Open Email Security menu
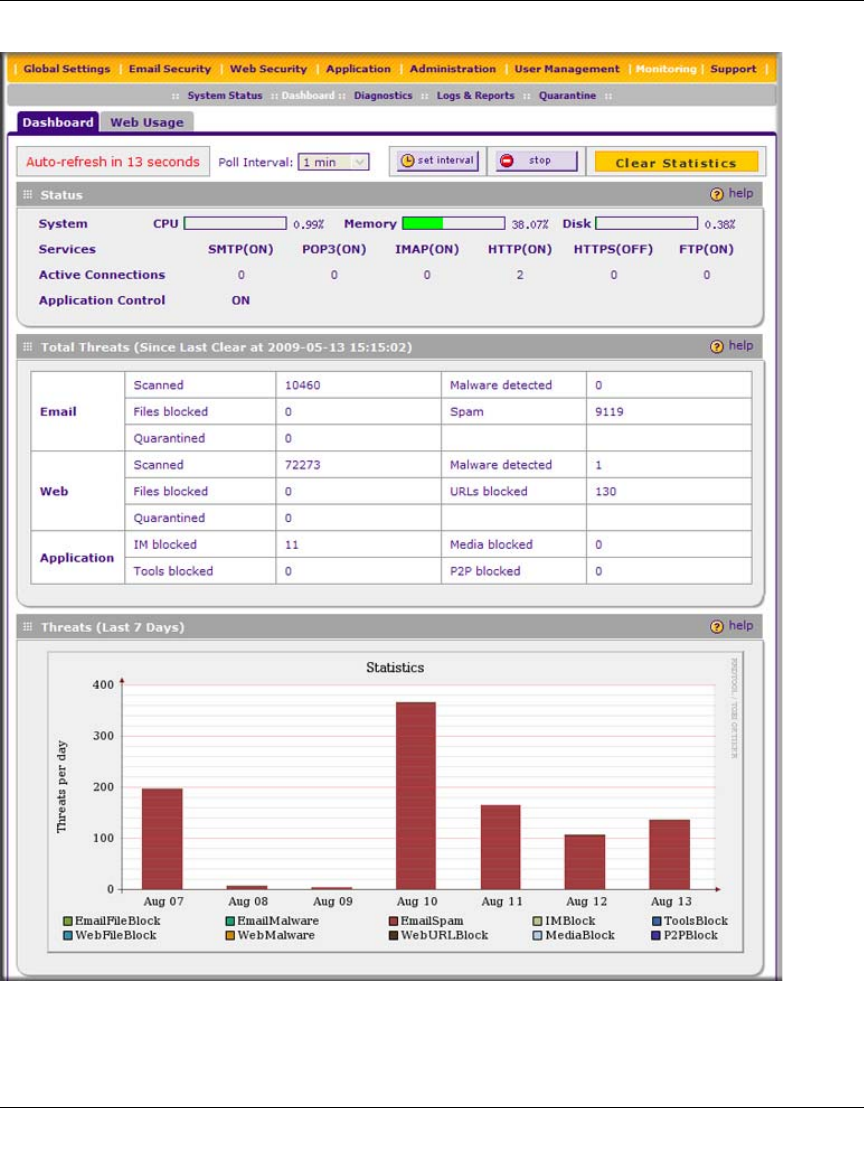The height and width of the screenshot is (1170, 864). tap(169, 69)
